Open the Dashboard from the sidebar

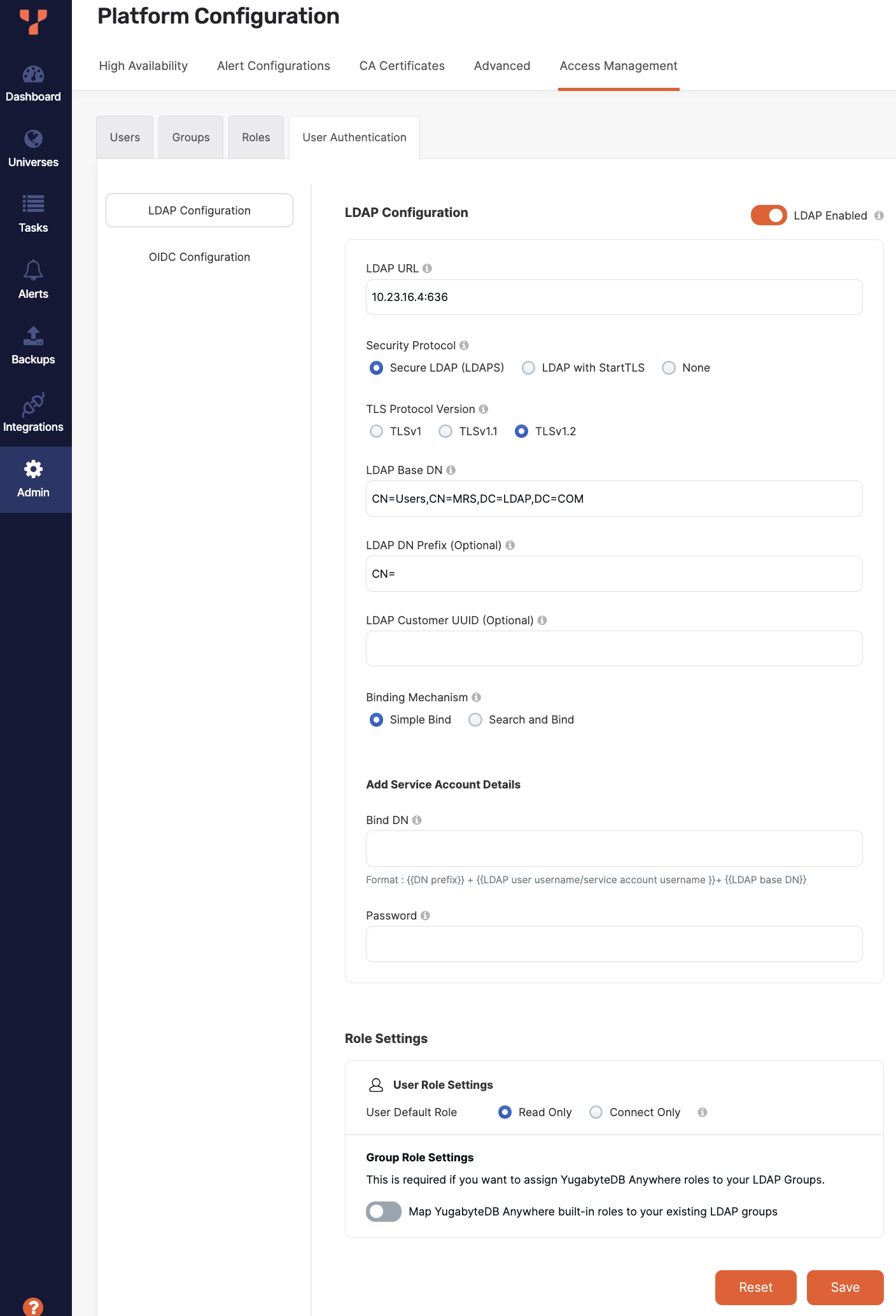coord(33,83)
